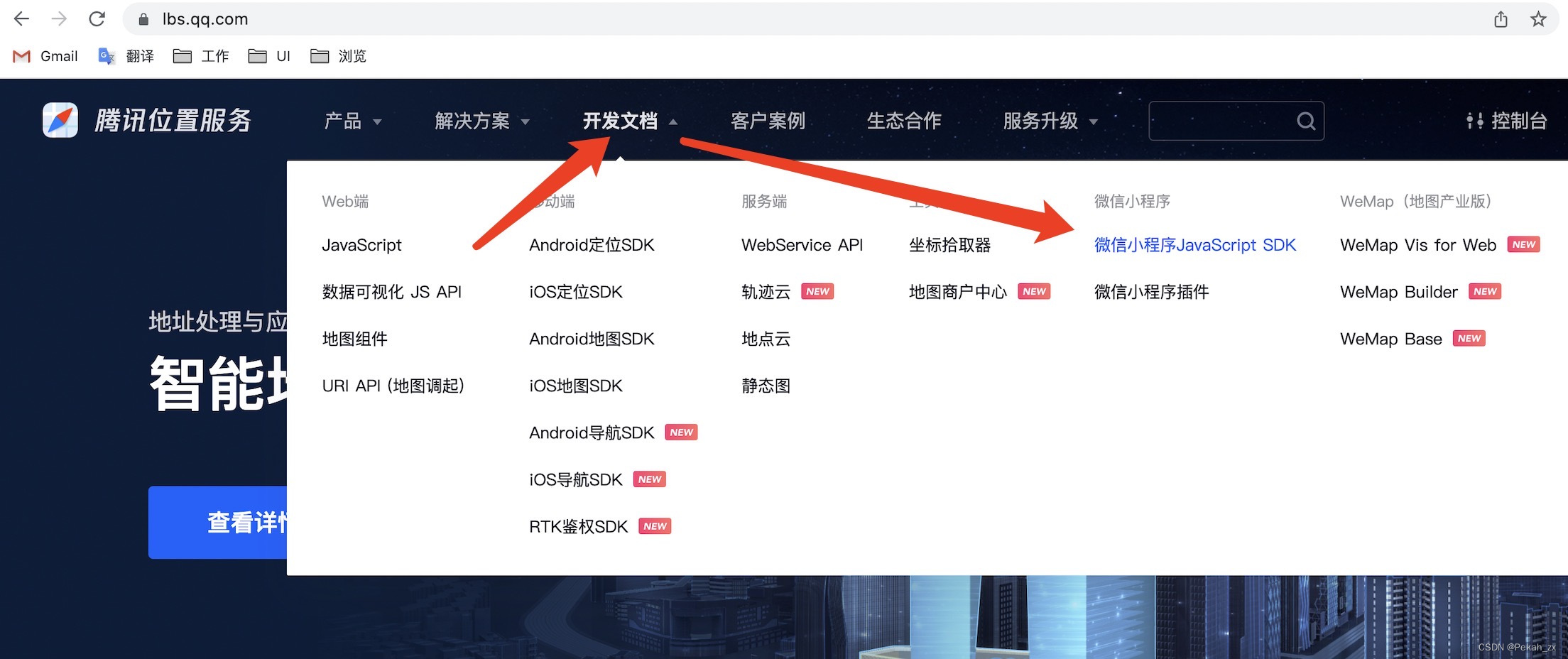Open 控制台 console

(1507, 121)
